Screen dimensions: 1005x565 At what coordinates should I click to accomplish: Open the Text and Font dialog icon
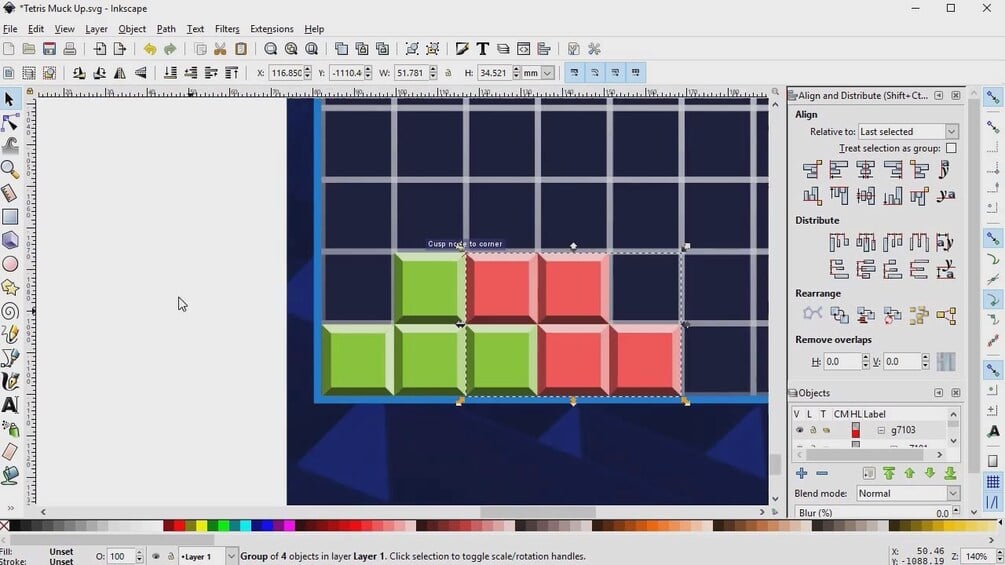(x=483, y=49)
